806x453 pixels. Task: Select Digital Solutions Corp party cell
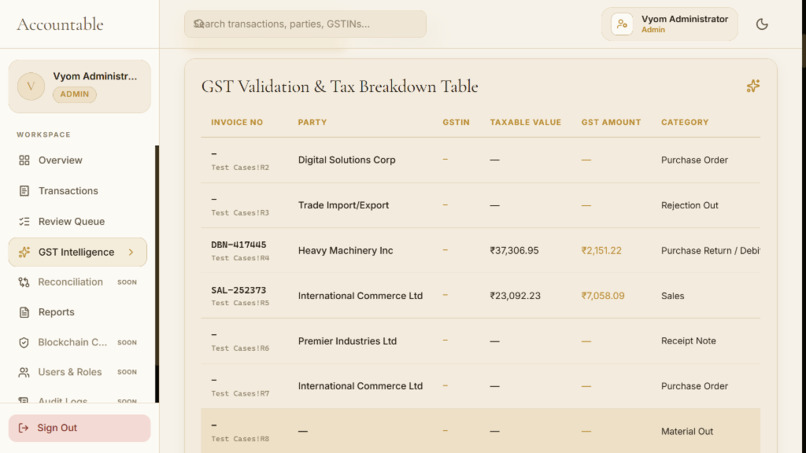pyautogui.click(x=346, y=160)
